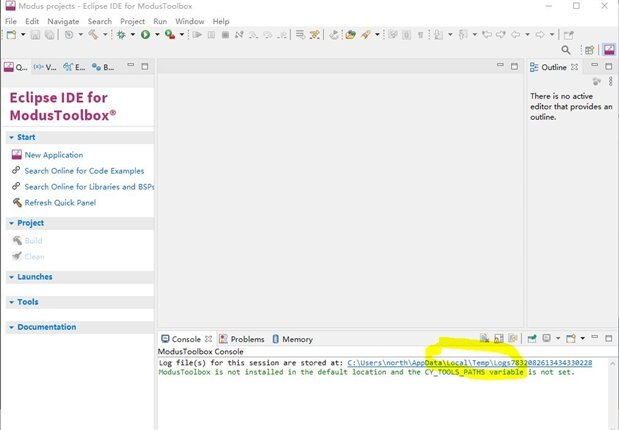Maximize the Outline view panel
Screen dimensions: 619x430
608,66
